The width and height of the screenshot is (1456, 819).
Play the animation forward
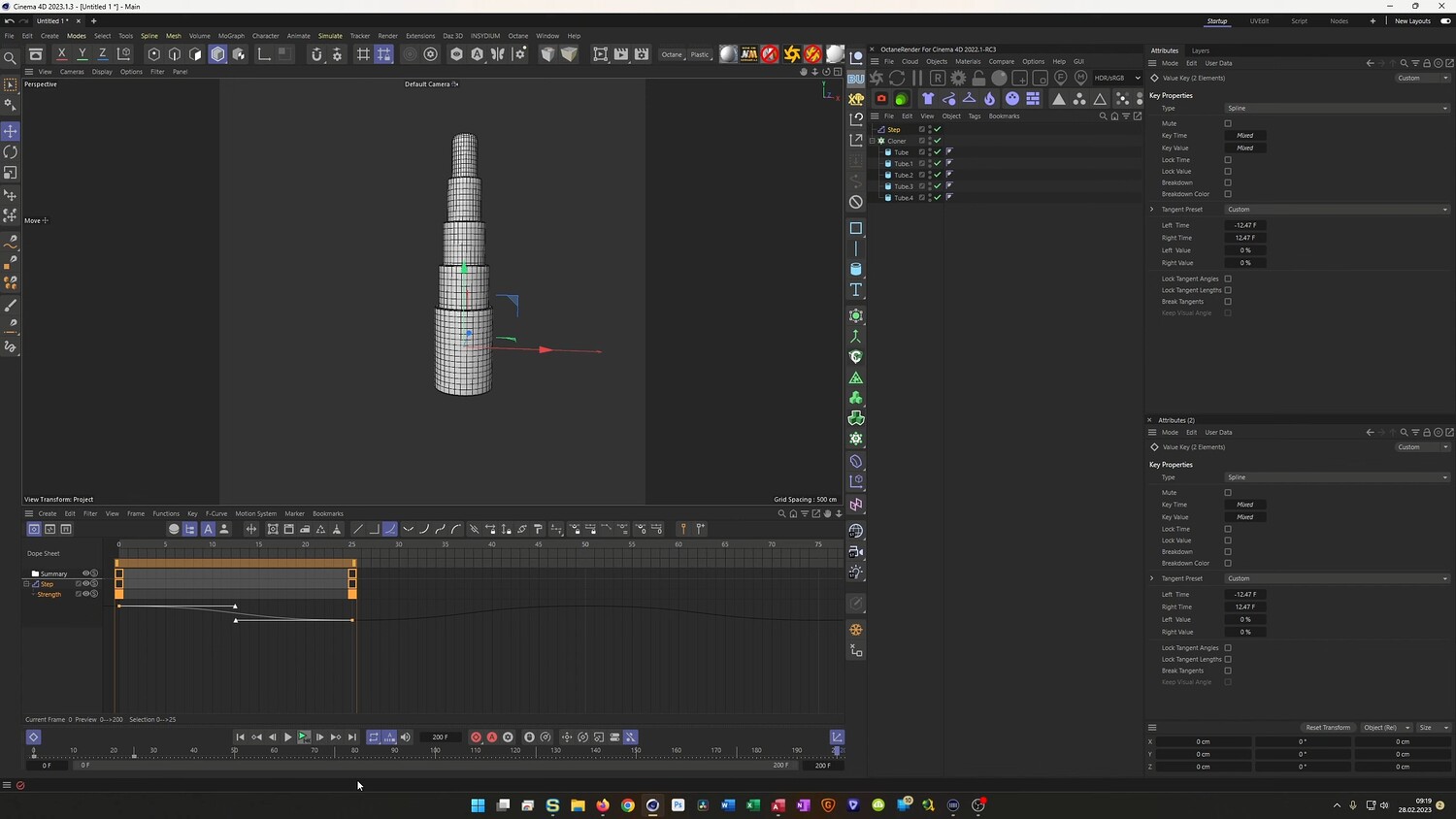(x=288, y=737)
